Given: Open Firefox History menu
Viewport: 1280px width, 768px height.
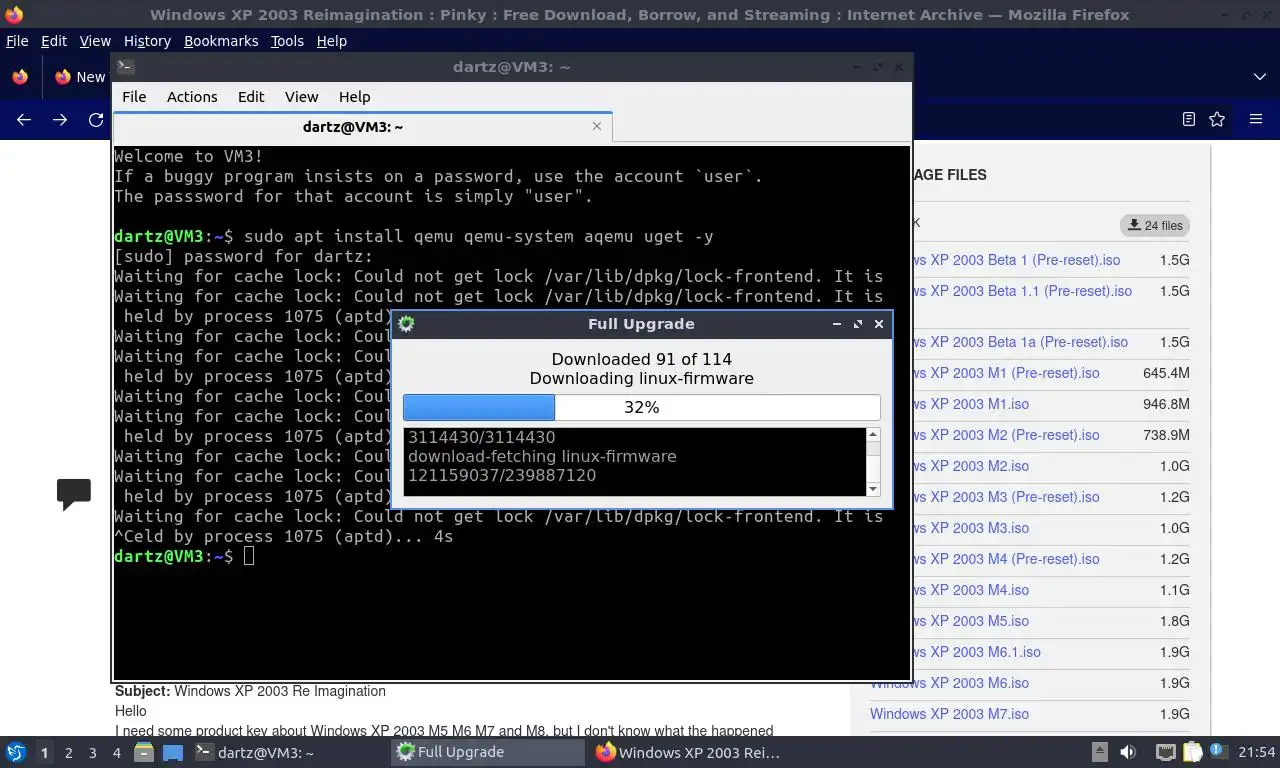Looking at the screenshot, I should (x=147, y=41).
